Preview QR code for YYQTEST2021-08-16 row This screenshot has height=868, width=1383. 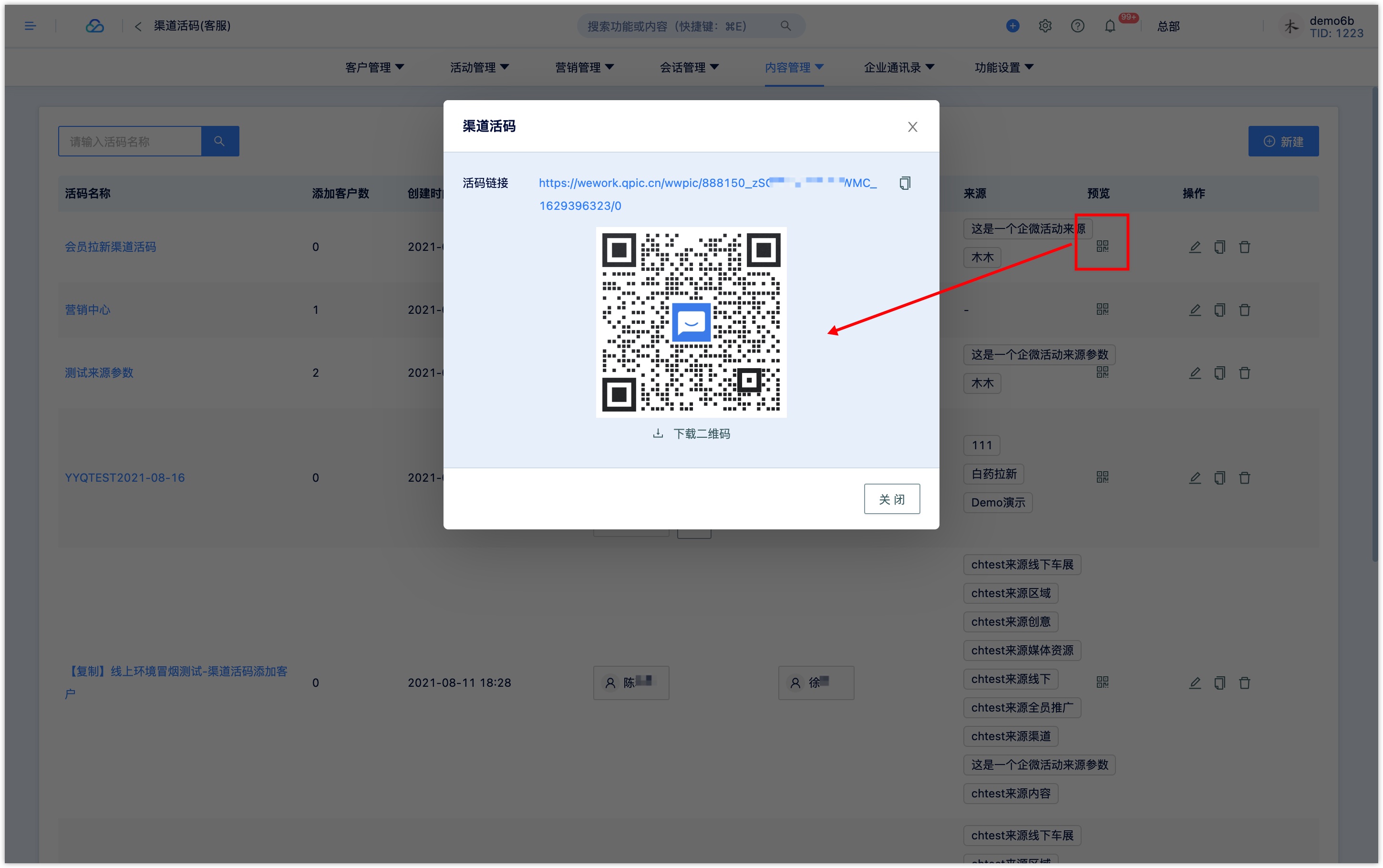[1102, 477]
